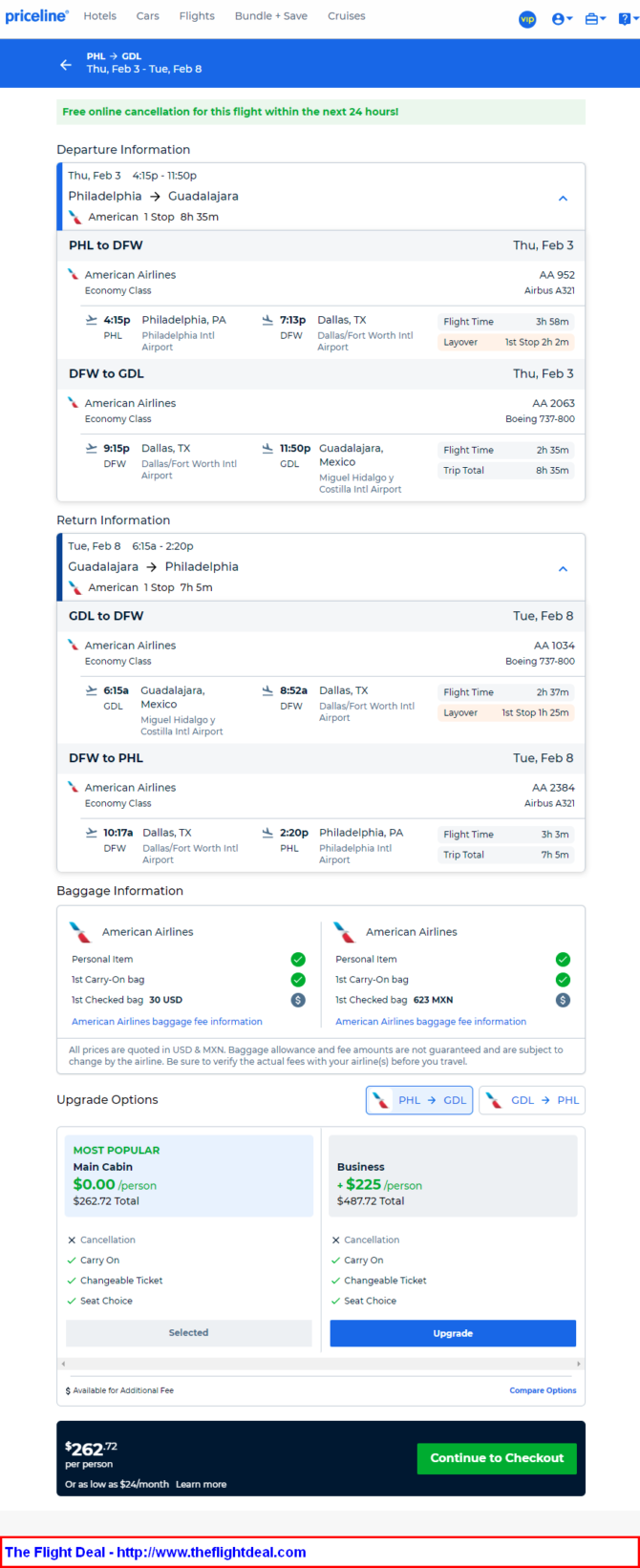Viewport: 640px width, 1568px height.
Task: Open the VIP badge icon
Action: [527, 19]
